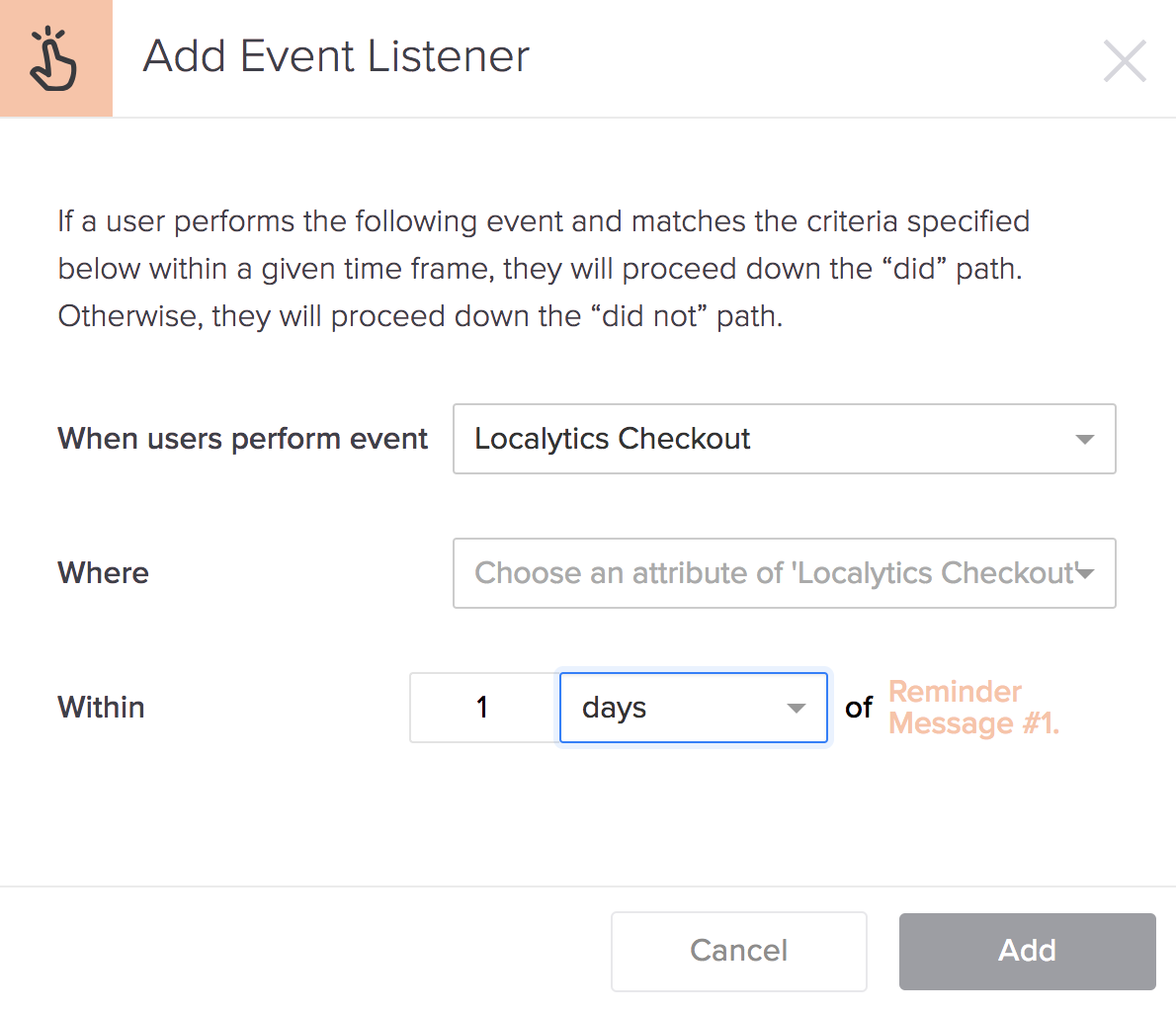Click the 'Where' field label
1176x1014 pixels.
click(x=103, y=573)
